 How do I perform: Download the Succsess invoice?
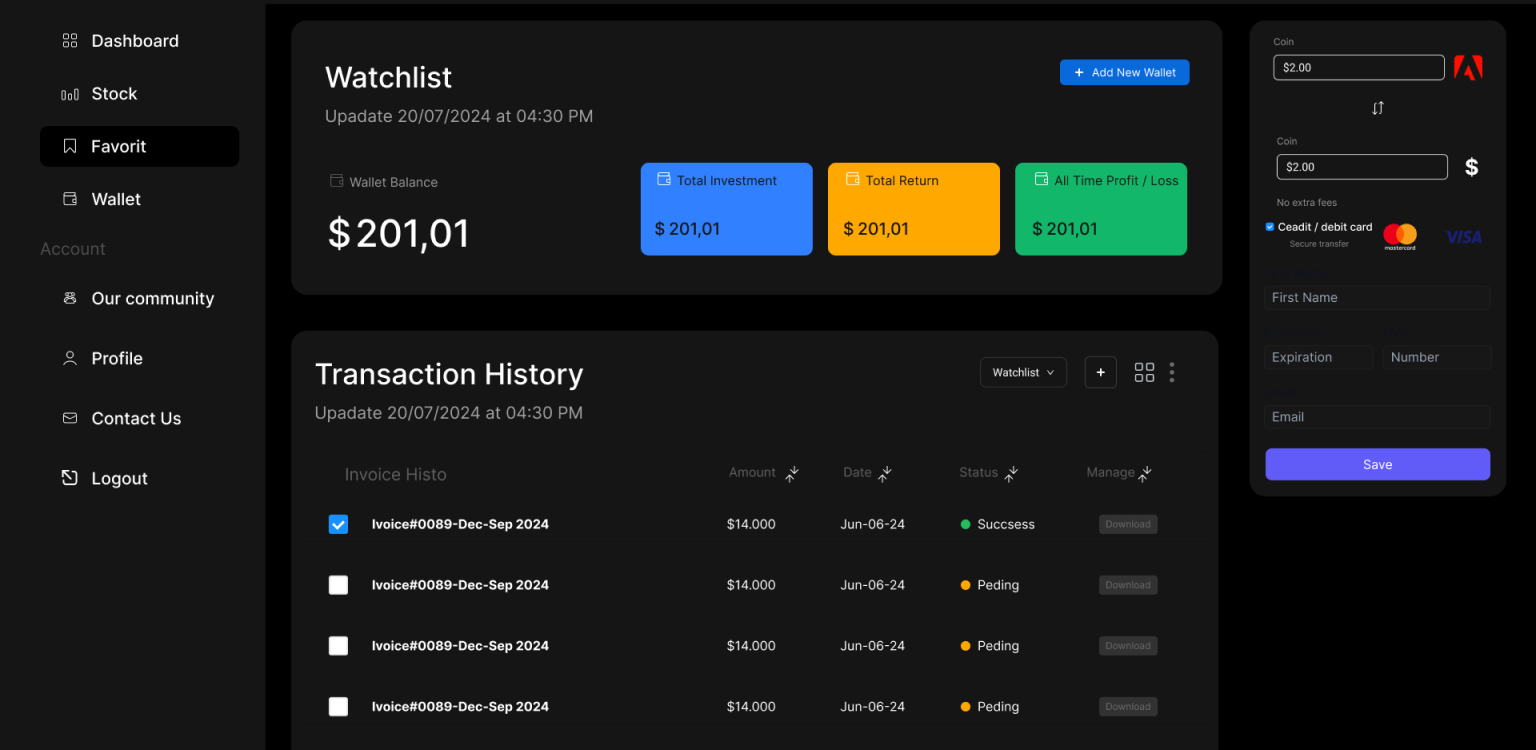[1128, 524]
